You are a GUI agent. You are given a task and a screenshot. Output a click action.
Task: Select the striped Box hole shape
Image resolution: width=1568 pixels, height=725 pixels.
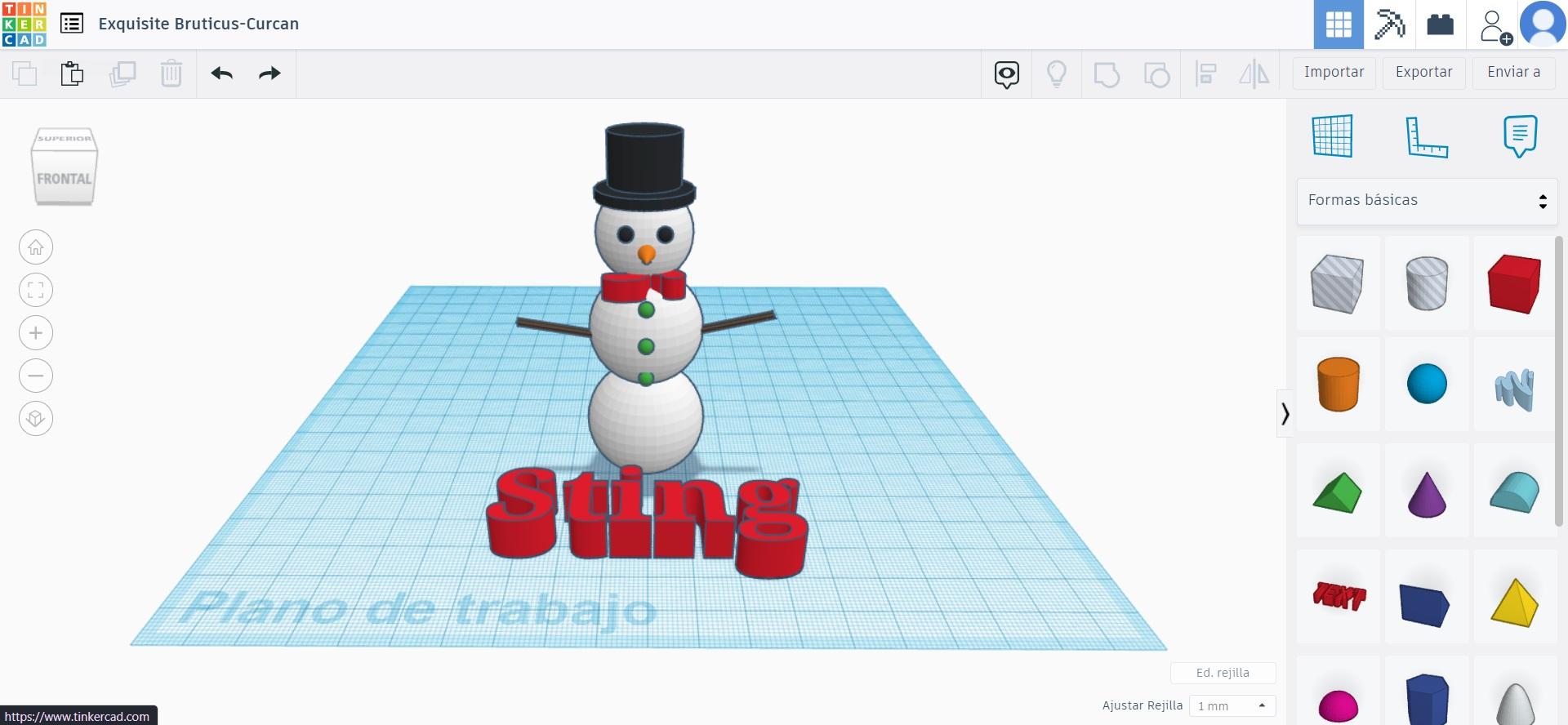pos(1338,283)
